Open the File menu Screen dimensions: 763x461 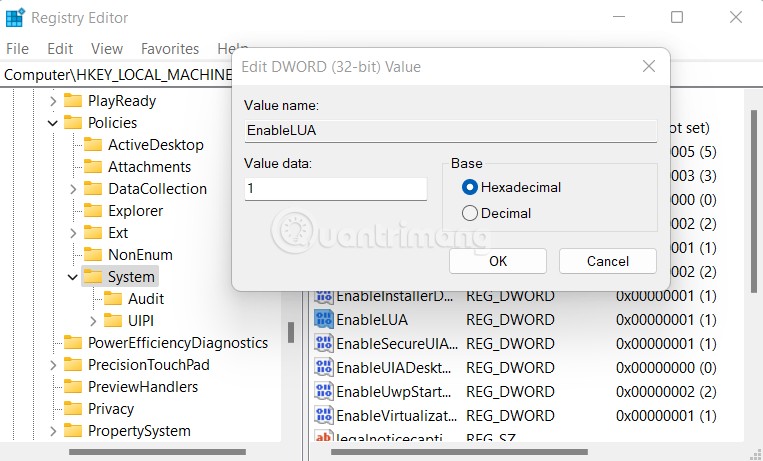(x=18, y=49)
